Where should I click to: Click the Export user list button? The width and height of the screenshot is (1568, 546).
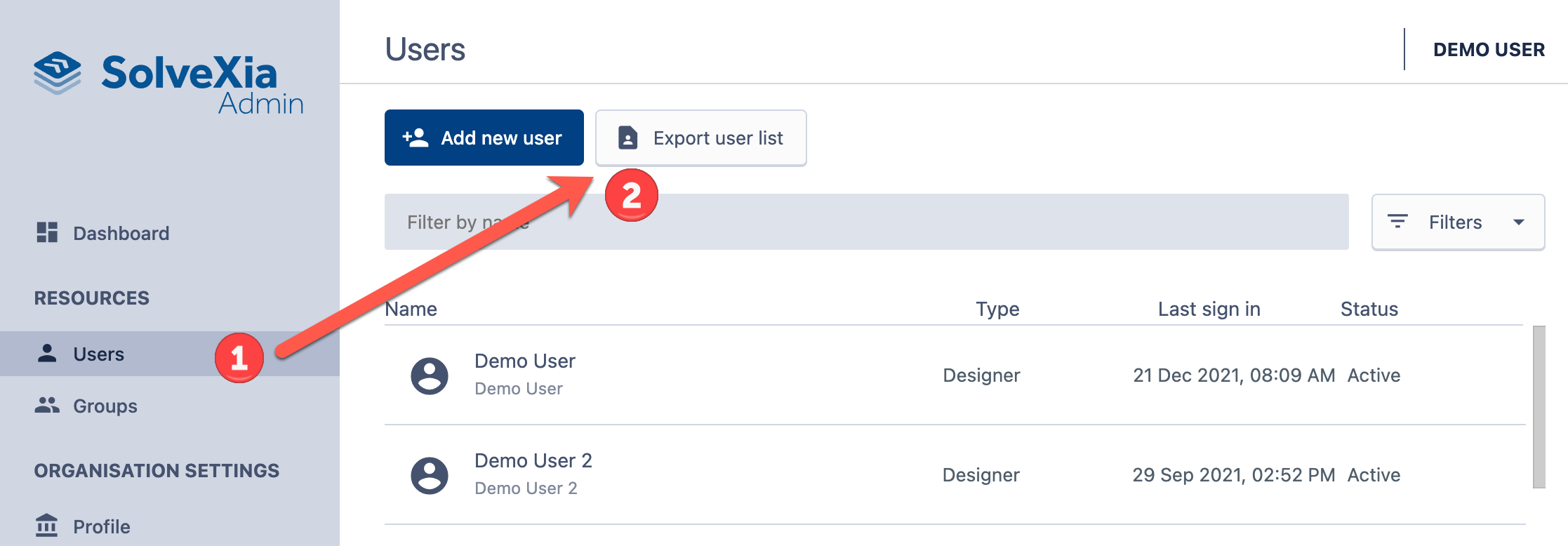[x=700, y=138]
